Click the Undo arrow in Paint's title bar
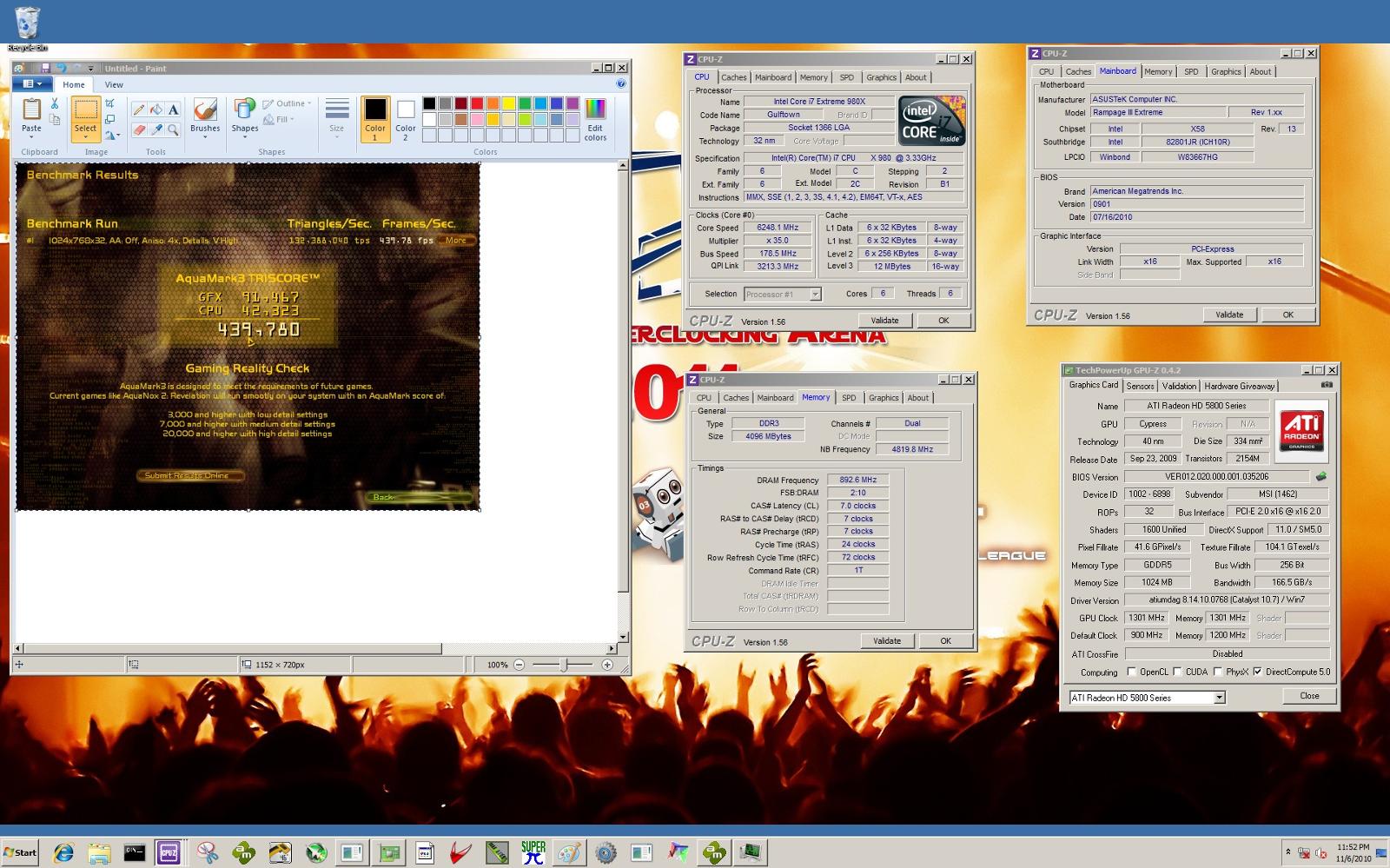Viewport: 1390px width, 868px height. click(x=61, y=68)
